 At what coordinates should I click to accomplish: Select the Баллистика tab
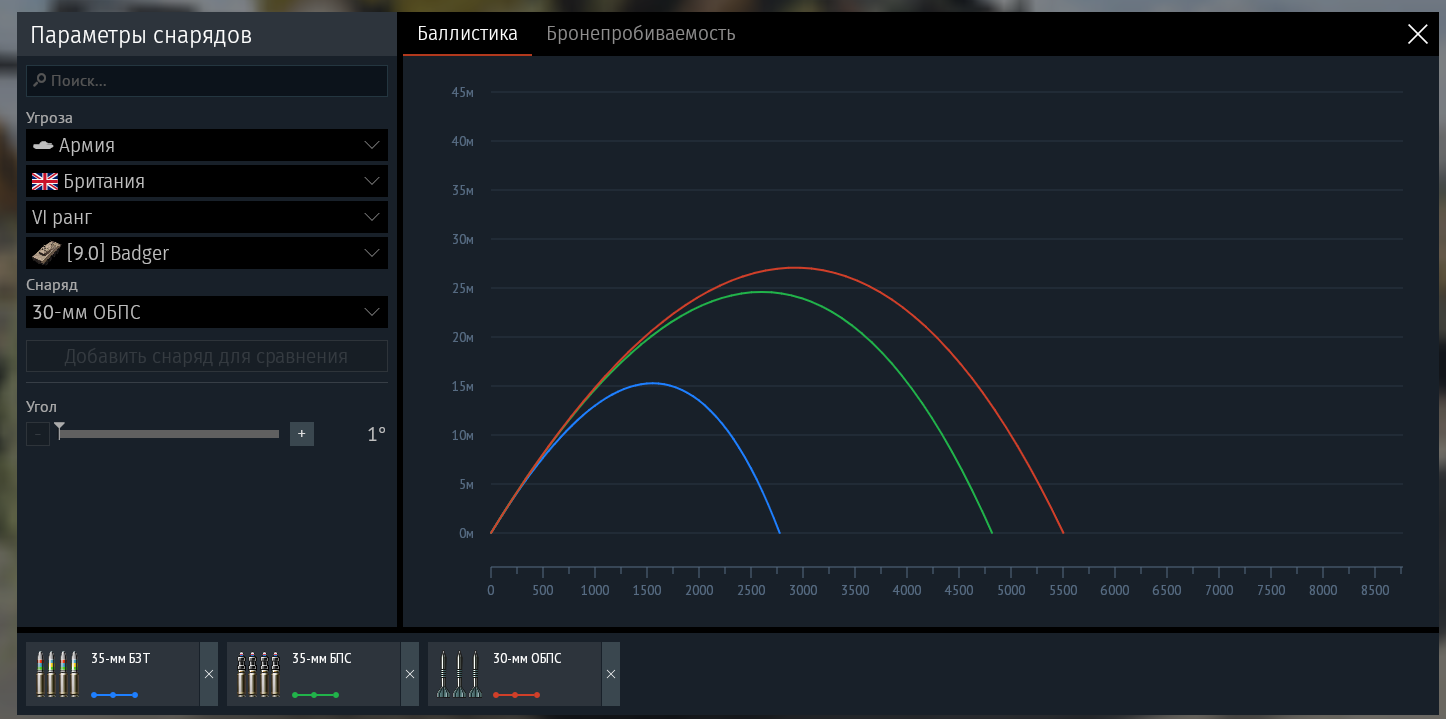tap(467, 34)
